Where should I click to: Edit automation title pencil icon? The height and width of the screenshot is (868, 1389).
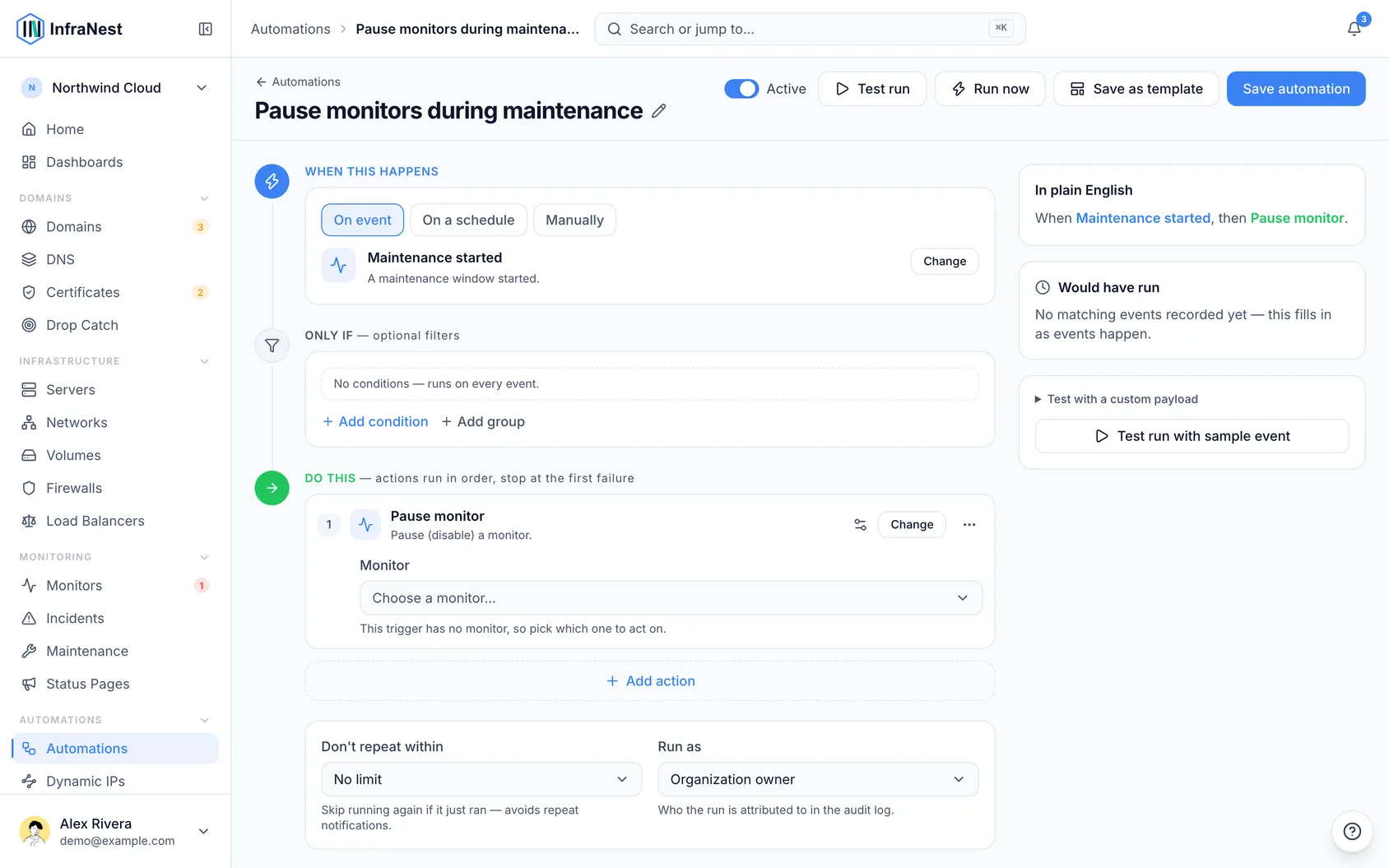pos(658,111)
